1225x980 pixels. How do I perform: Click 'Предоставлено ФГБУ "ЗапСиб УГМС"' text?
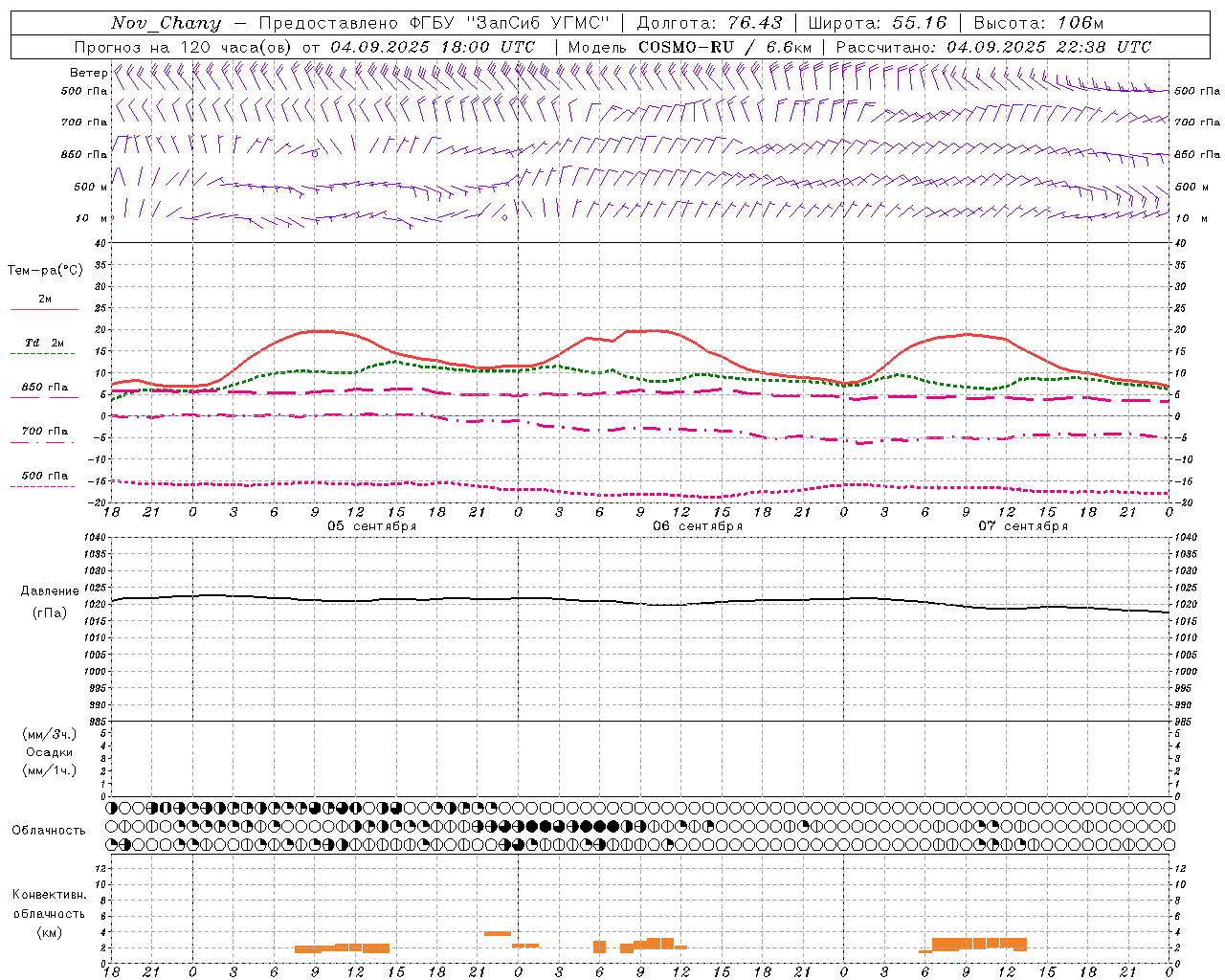pos(434,23)
